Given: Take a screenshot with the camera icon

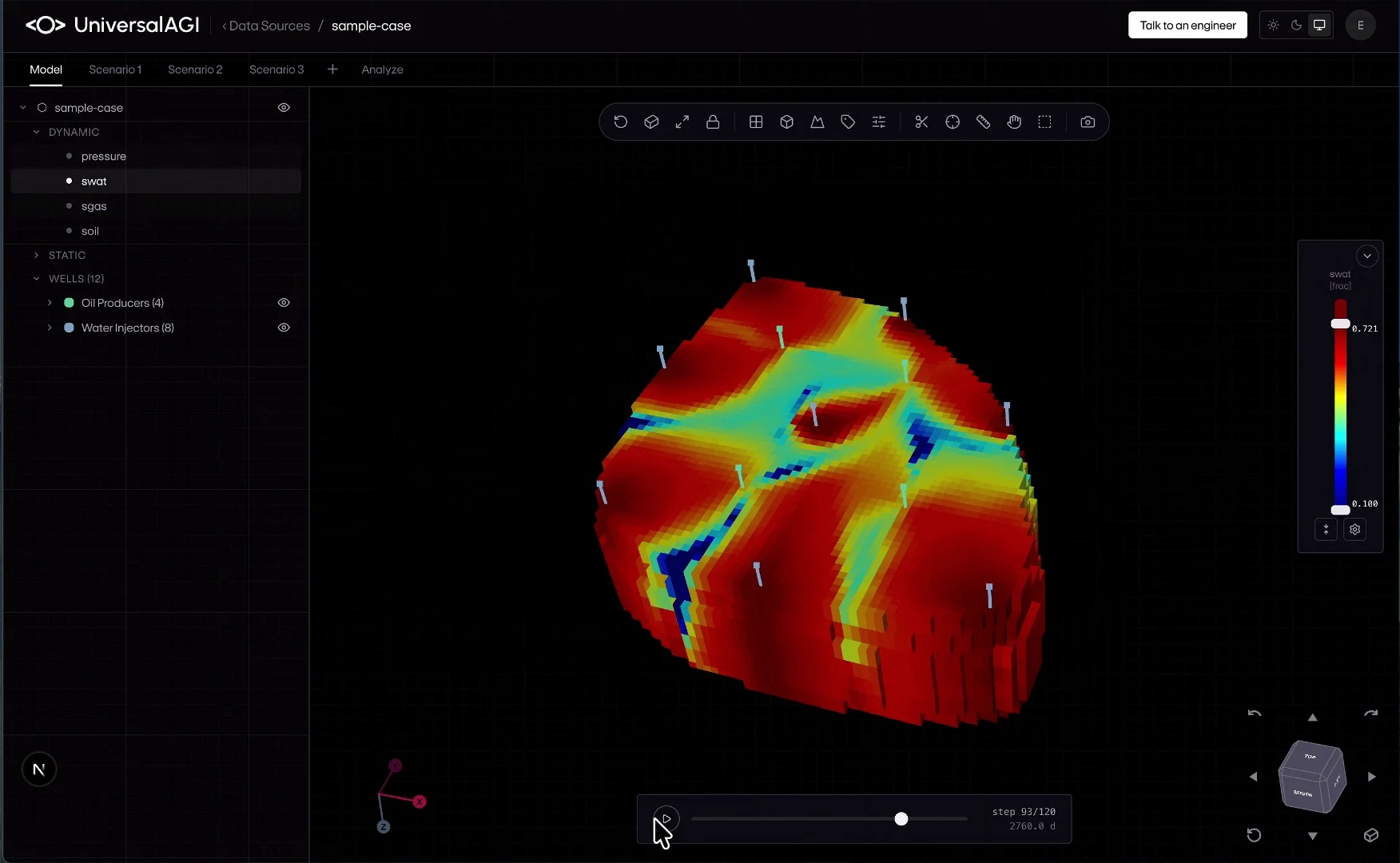Looking at the screenshot, I should click(1088, 122).
